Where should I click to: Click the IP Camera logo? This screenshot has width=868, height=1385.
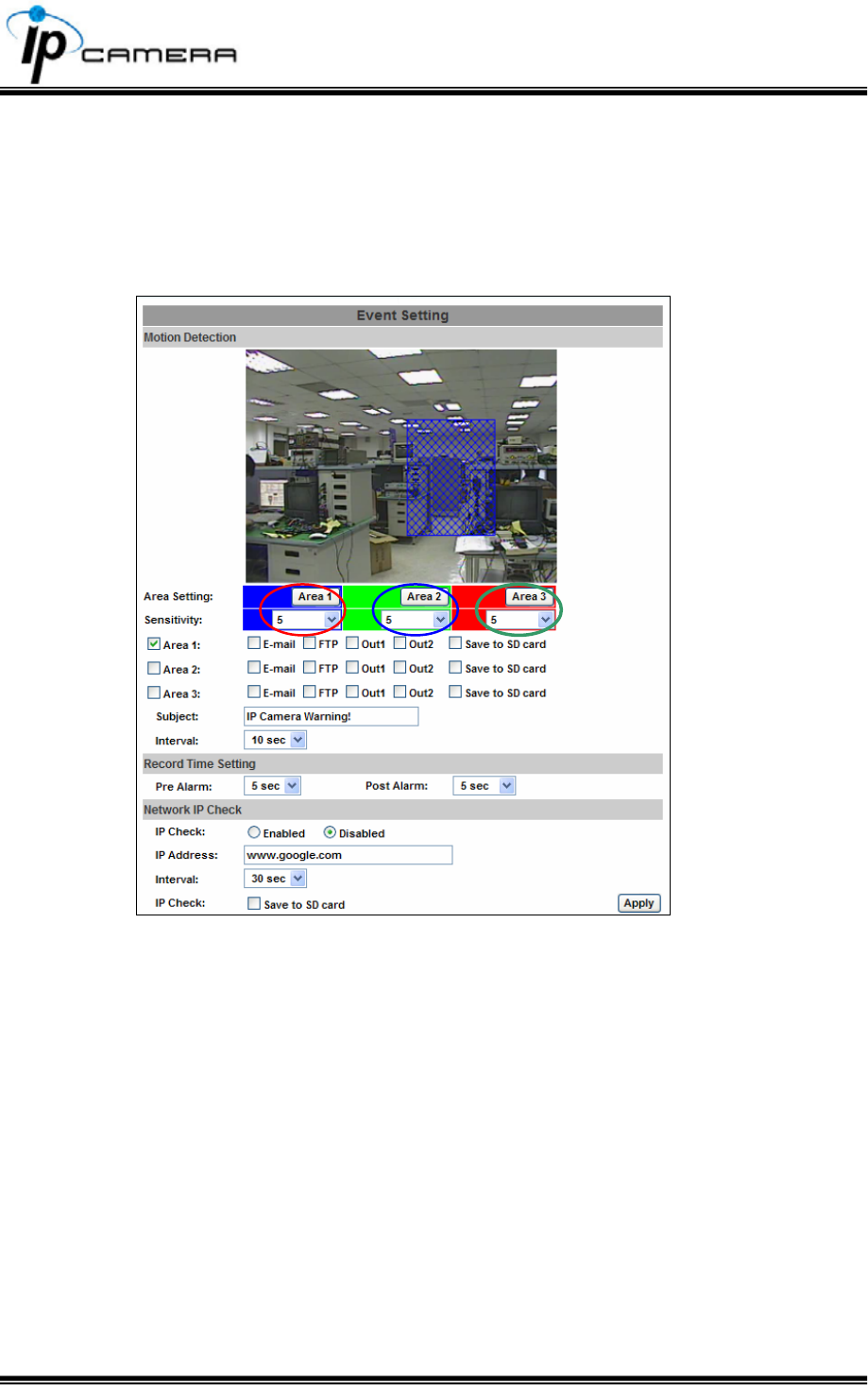tap(121, 43)
